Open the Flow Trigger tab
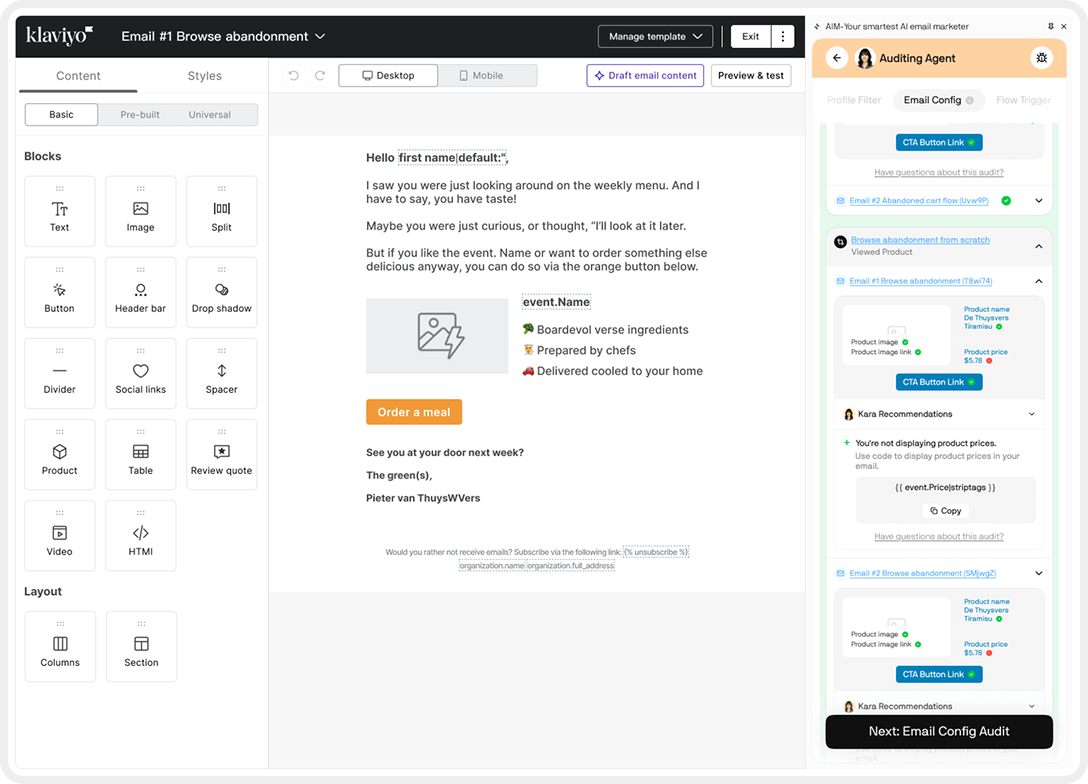This screenshot has width=1088, height=784. [1023, 100]
